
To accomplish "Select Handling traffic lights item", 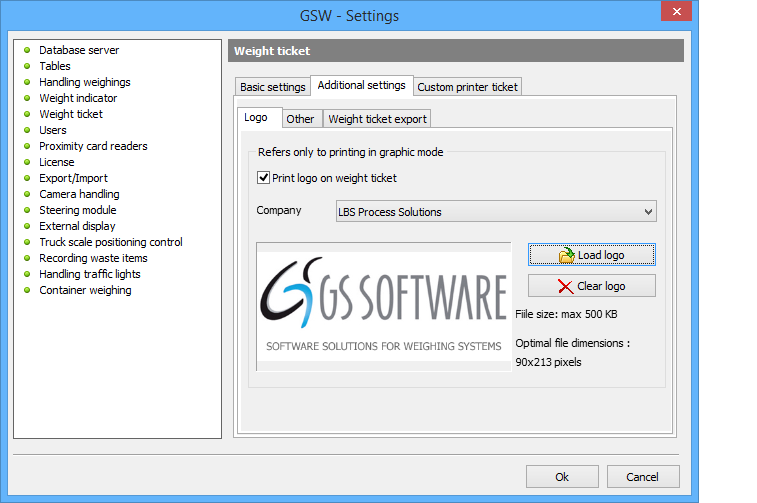I will pyautogui.click(x=90, y=274).
